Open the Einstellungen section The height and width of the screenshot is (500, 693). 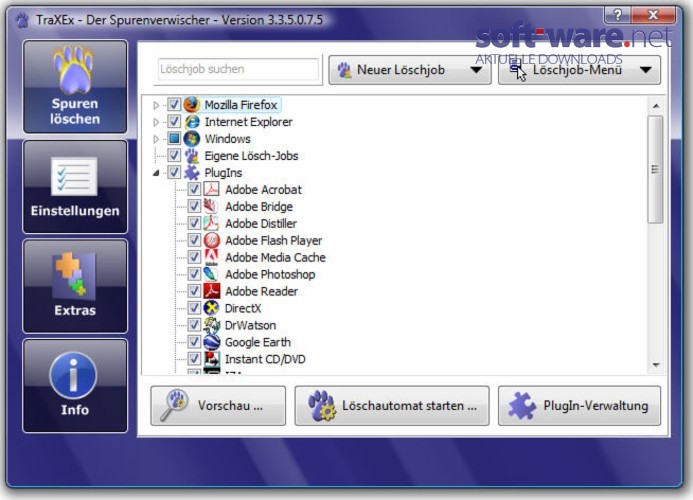(x=75, y=187)
